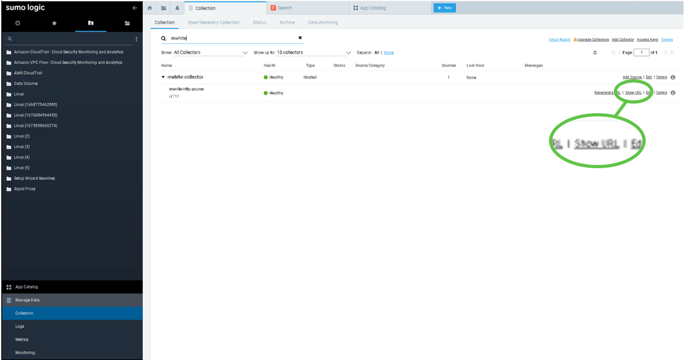Focus the collector search field containing mwhite
The width and height of the screenshot is (688, 360).
pyautogui.click(x=233, y=38)
